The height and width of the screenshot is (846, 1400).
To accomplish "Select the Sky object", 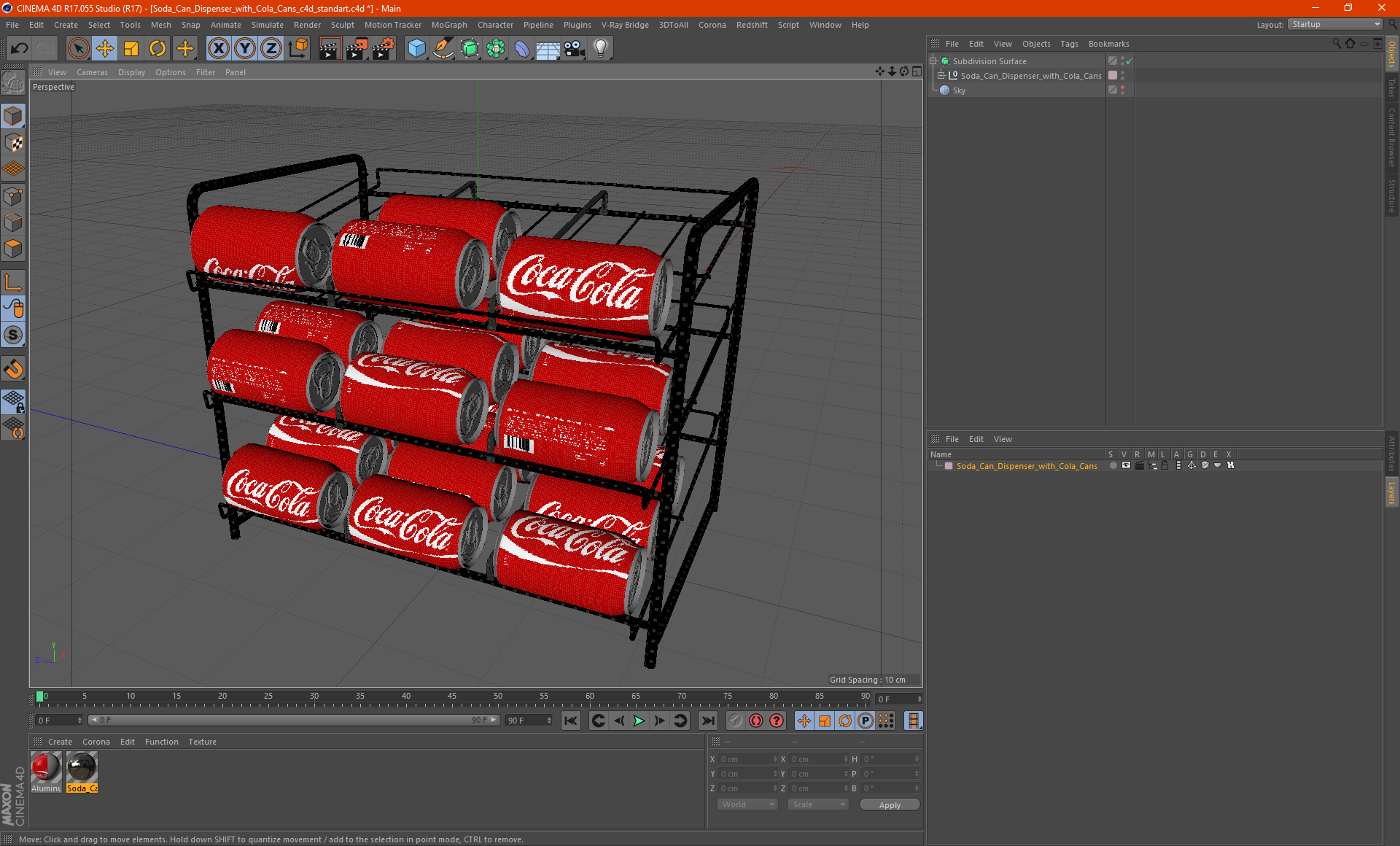I will pos(959,90).
